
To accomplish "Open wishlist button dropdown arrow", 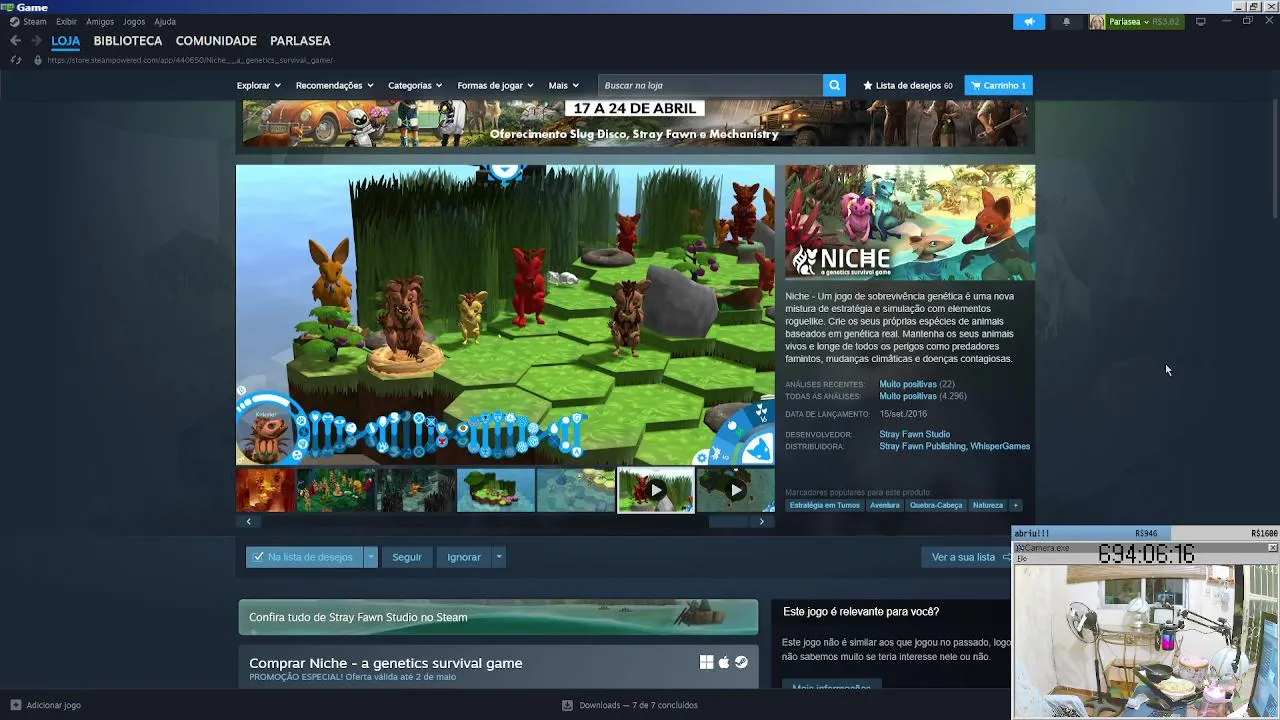I will click(x=370, y=557).
